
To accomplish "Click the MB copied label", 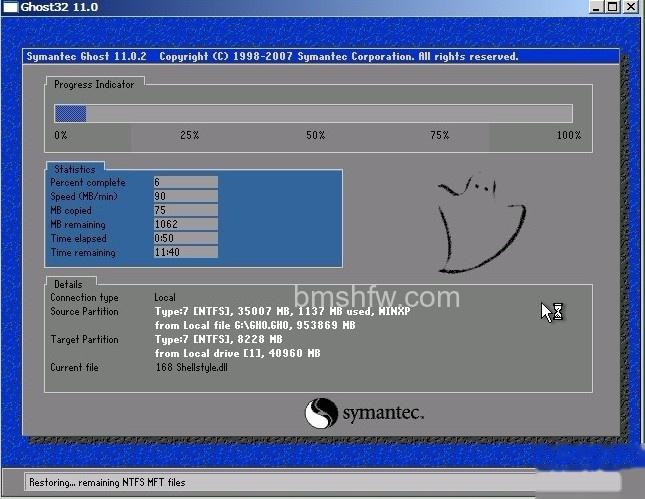I will coord(71,210).
